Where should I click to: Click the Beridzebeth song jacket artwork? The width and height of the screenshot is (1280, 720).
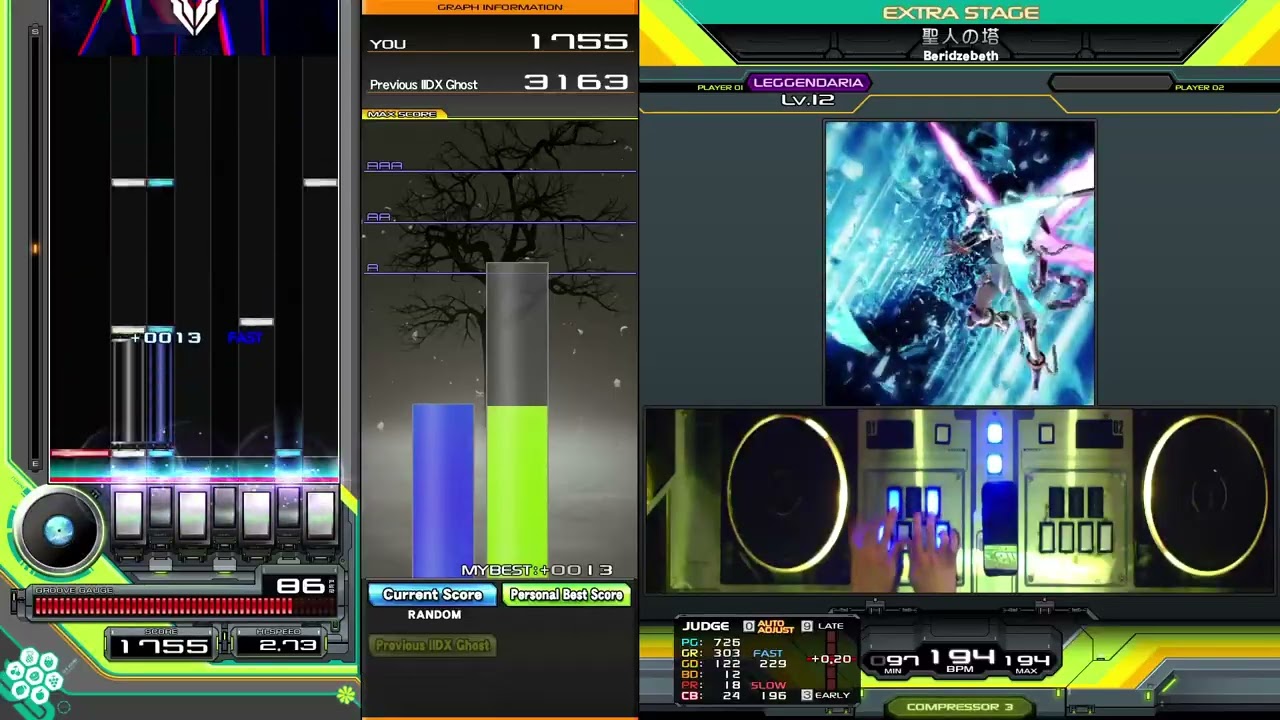(959, 263)
